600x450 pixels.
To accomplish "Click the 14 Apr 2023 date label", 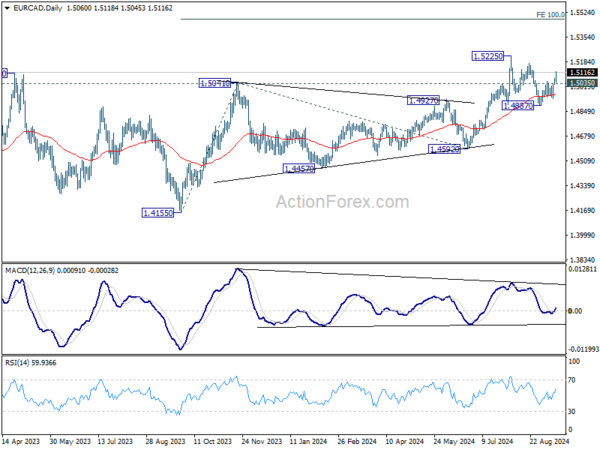I will [21, 442].
